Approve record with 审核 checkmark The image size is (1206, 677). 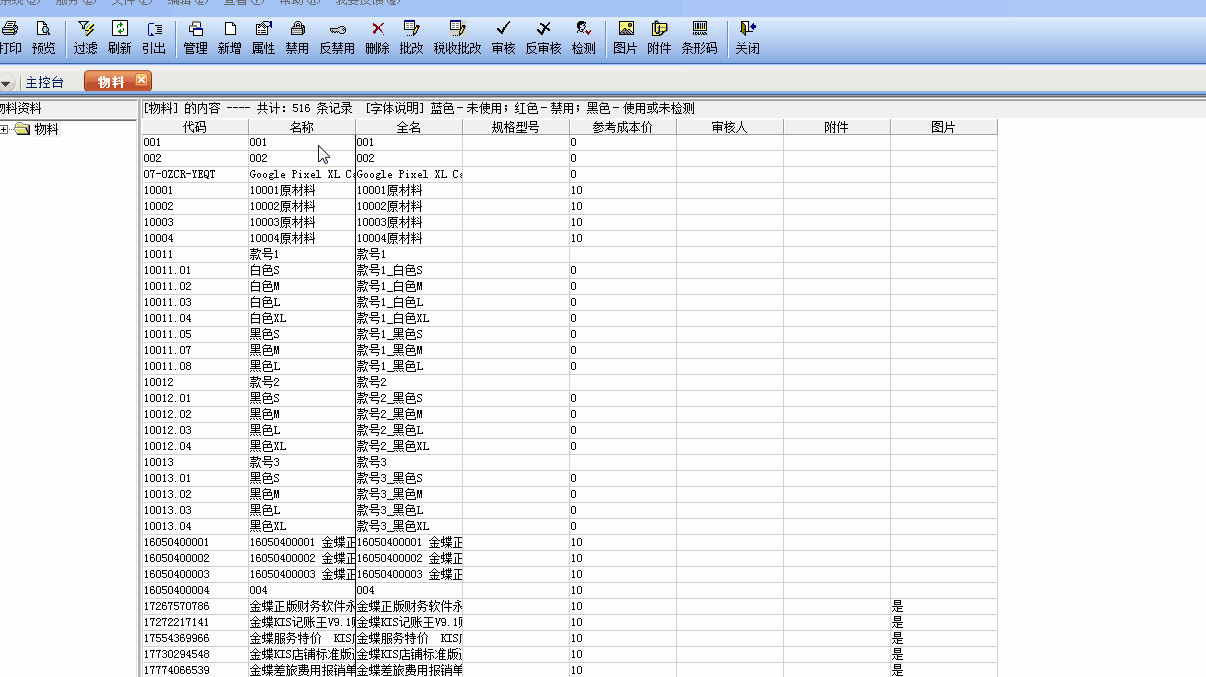tap(503, 37)
